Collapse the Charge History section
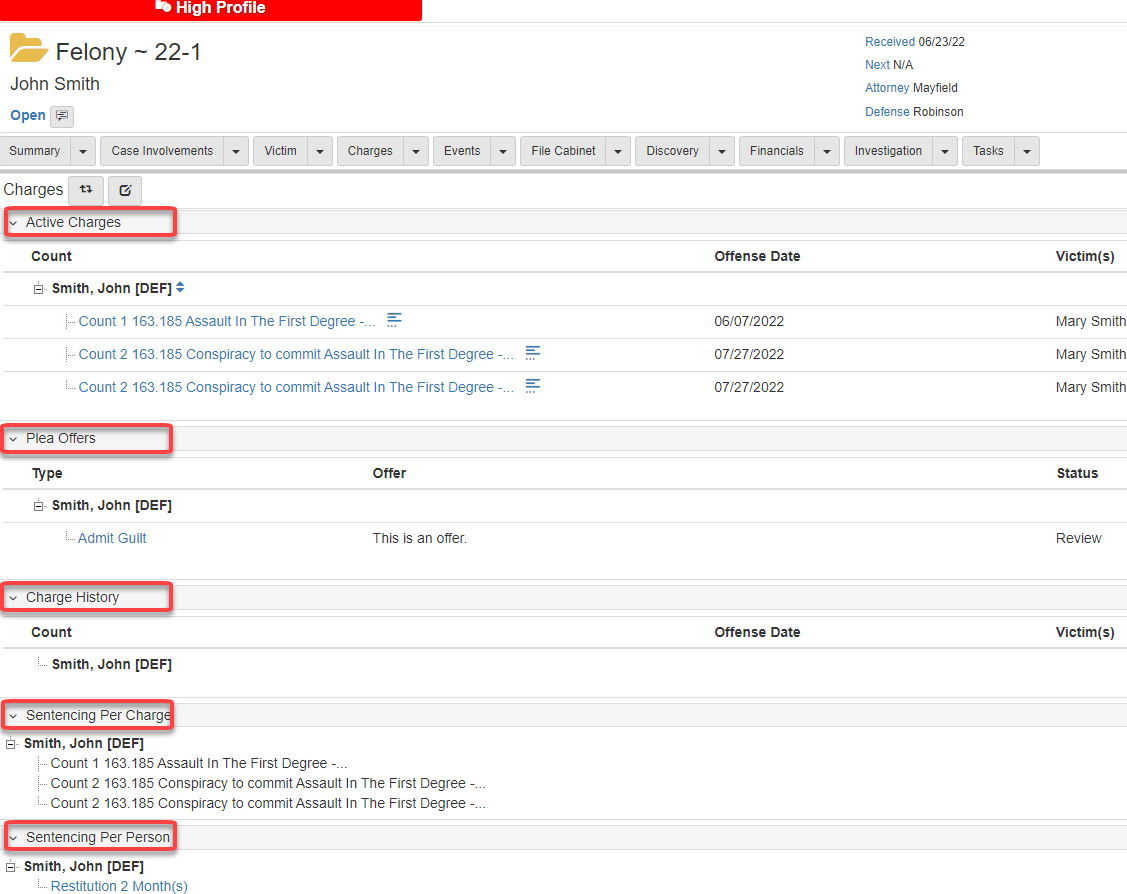The width and height of the screenshot is (1127, 894). pyautogui.click(x=14, y=598)
